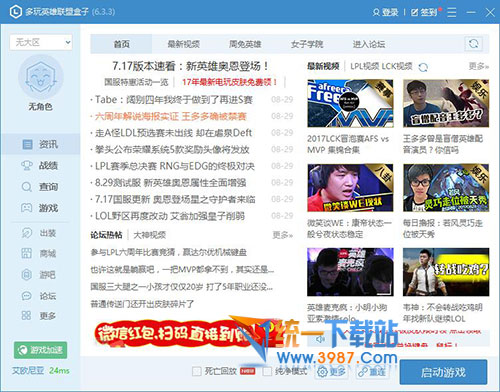This screenshot has height=392, width=500.
Task: Open the 游戏 gamepad icon in sidebar
Action: 27,208
